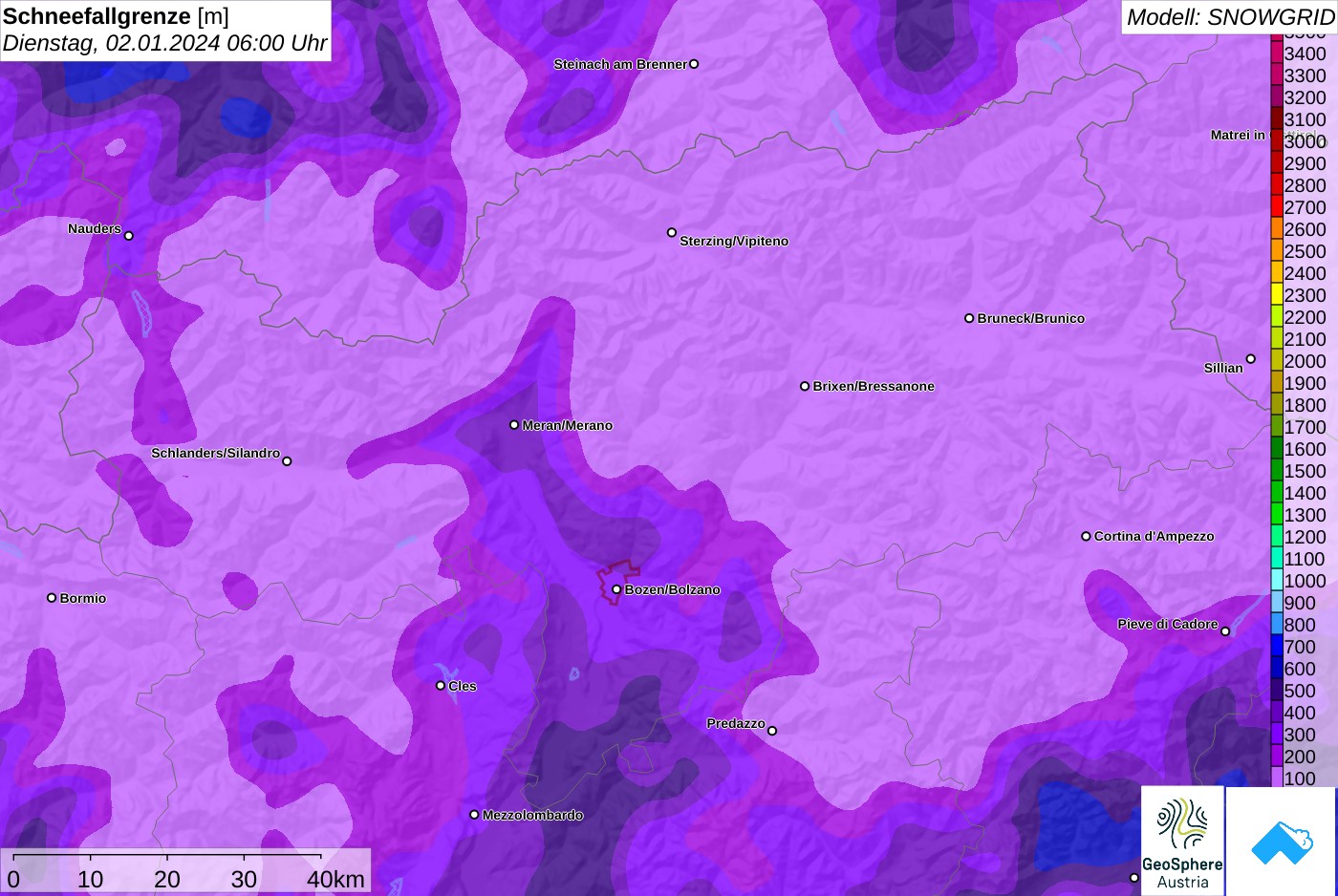This screenshot has height=896, width=1338.
Task: Click the date Dienstag, 02.01.2024 06:00 Uhr
Action: tap(164, 43)
